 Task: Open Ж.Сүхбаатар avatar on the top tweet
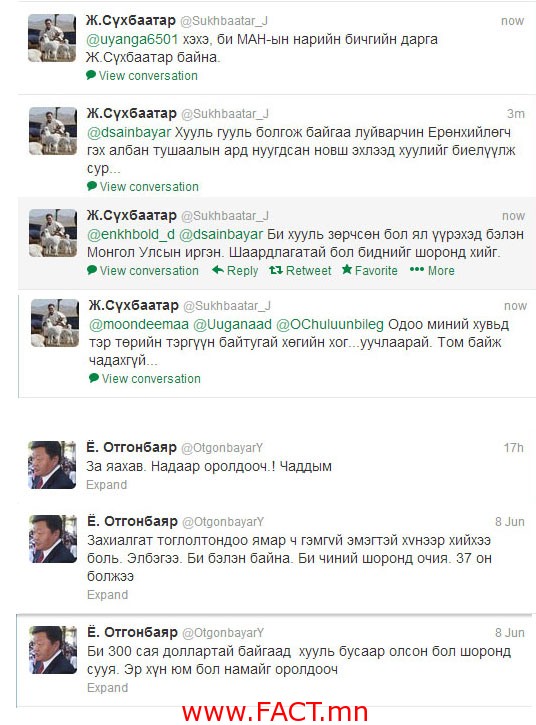pyautogui.click(x=52, y=37)
